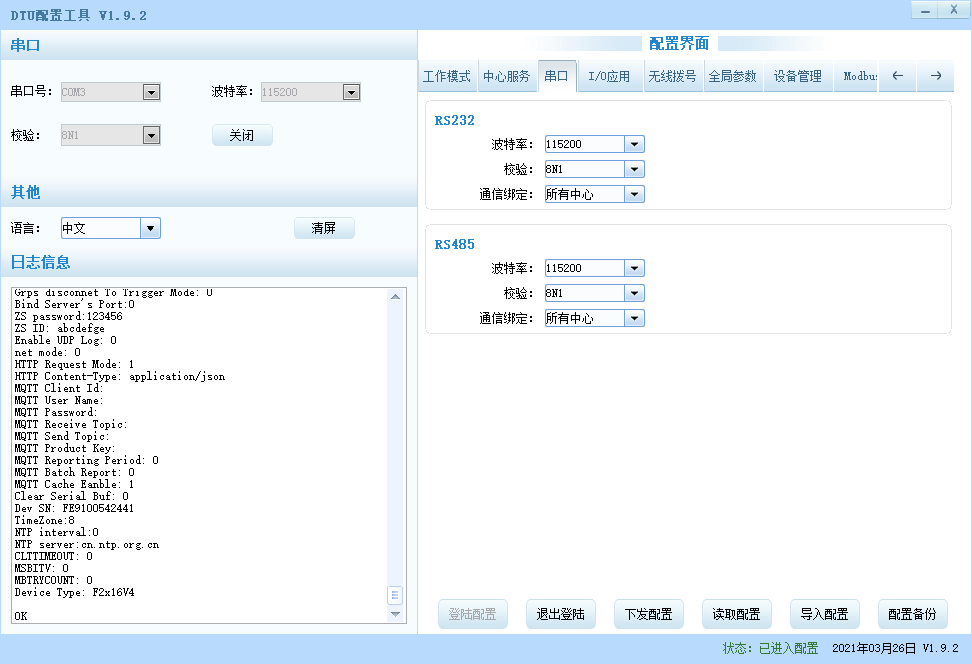The height and width of the screenshot is (664, 972).
Task: Click the 关闭 serial port button
Action: [241, 135]
